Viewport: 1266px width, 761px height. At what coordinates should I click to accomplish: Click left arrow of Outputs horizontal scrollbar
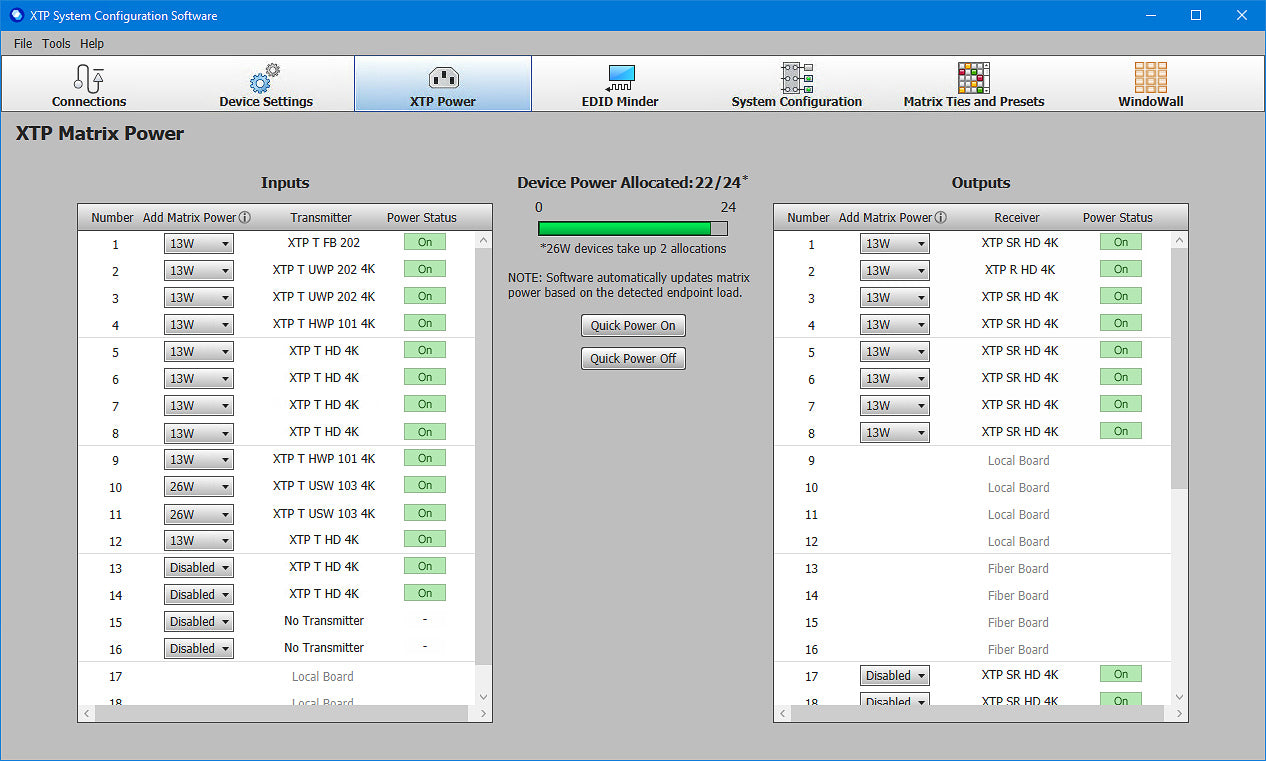pyautogui.click(x=782, y=714)
